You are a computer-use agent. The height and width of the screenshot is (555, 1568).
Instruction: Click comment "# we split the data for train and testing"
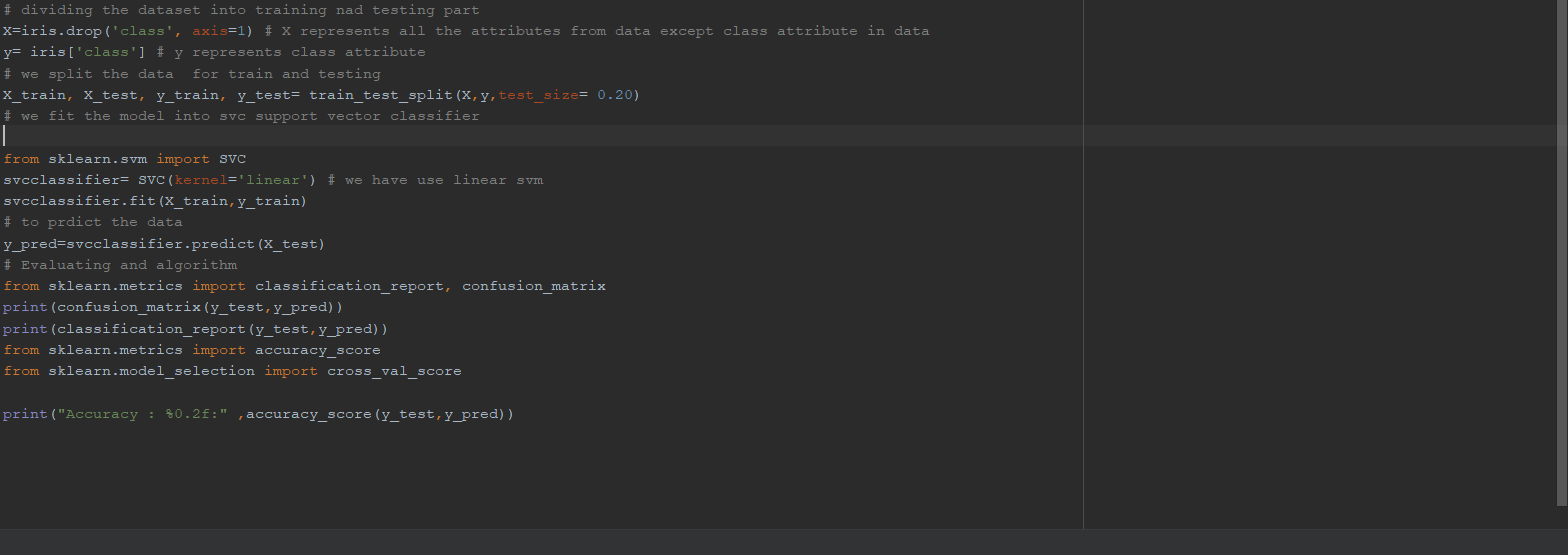pos(192,74)
